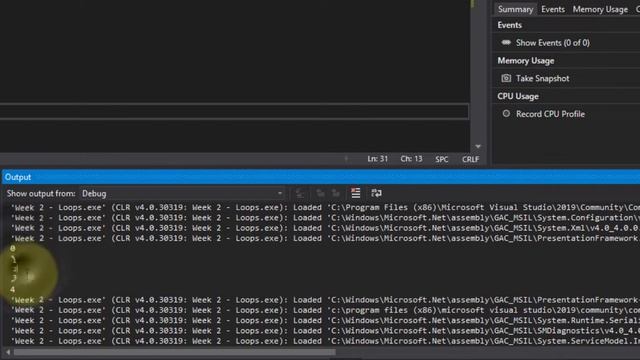Click output line loading System.ServiceModel
The height and width of the screenshot is (360, 640).
pyautogui.click(x=325, y=341)
